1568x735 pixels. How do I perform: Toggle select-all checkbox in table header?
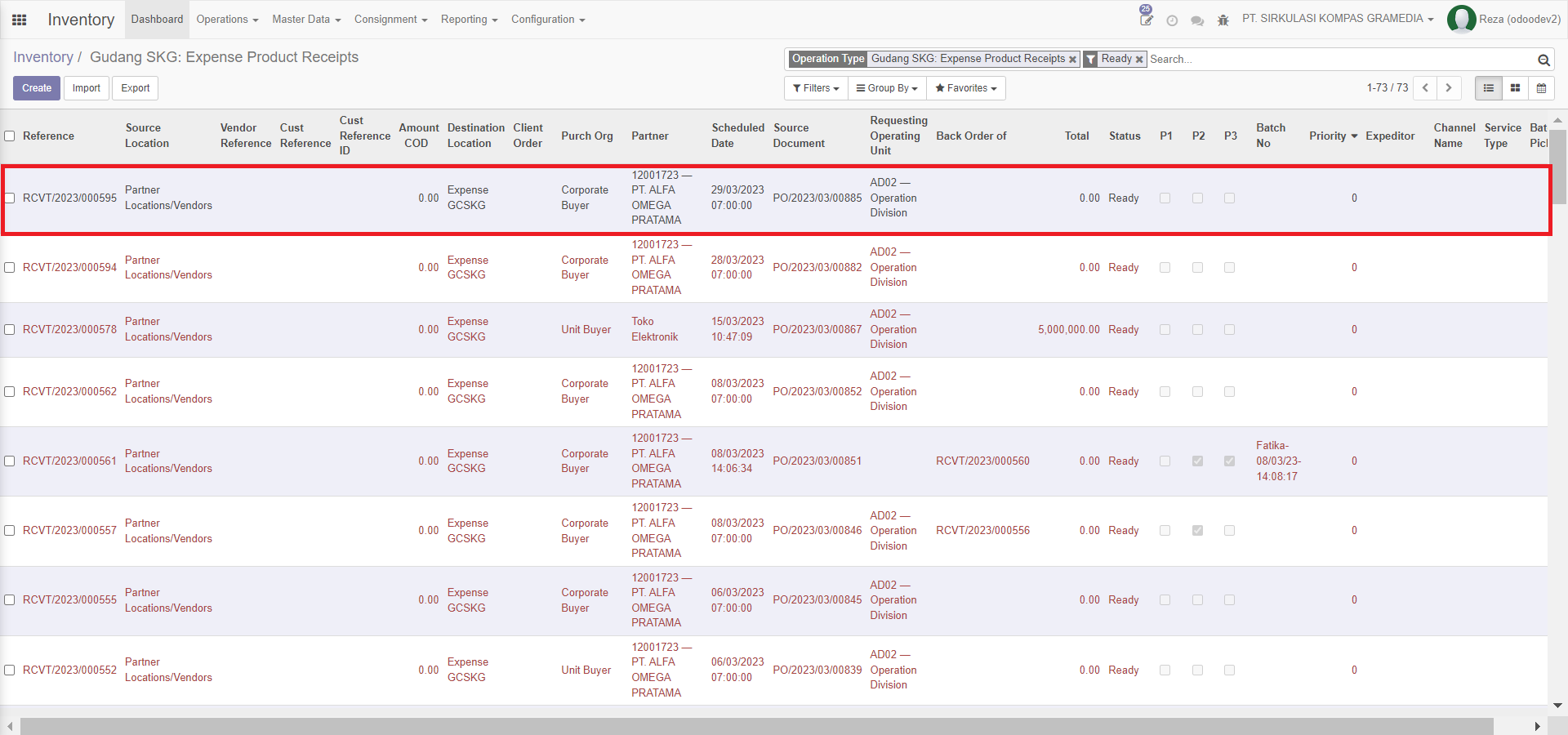pyautogui.click(x=10, y=136)
